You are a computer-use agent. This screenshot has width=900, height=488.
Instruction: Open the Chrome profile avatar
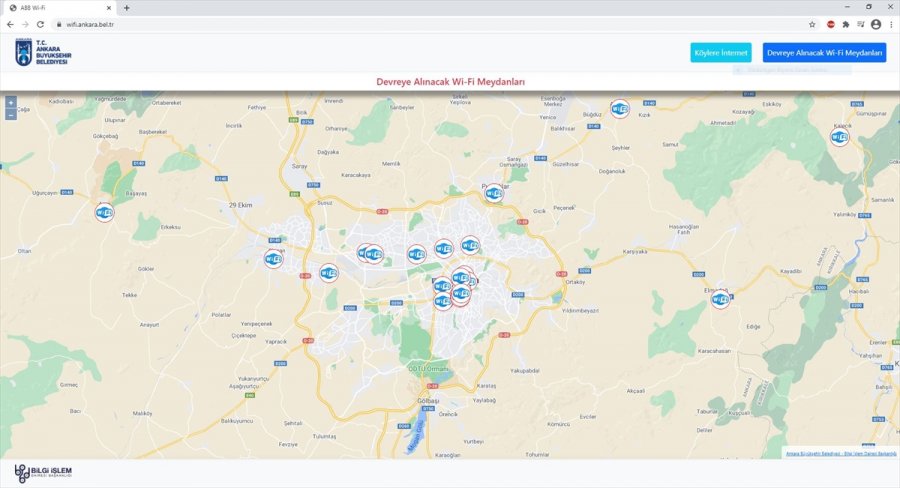pyautogui.click(x=876, y=24)
